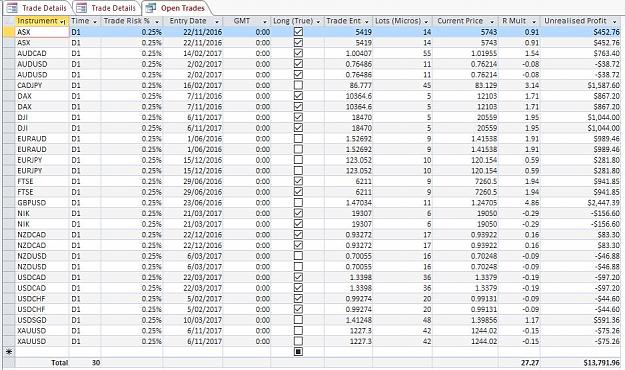The image size is (625, 370).
Task: Select entry date 14/02/2017
Action: [x=202, y=53]
